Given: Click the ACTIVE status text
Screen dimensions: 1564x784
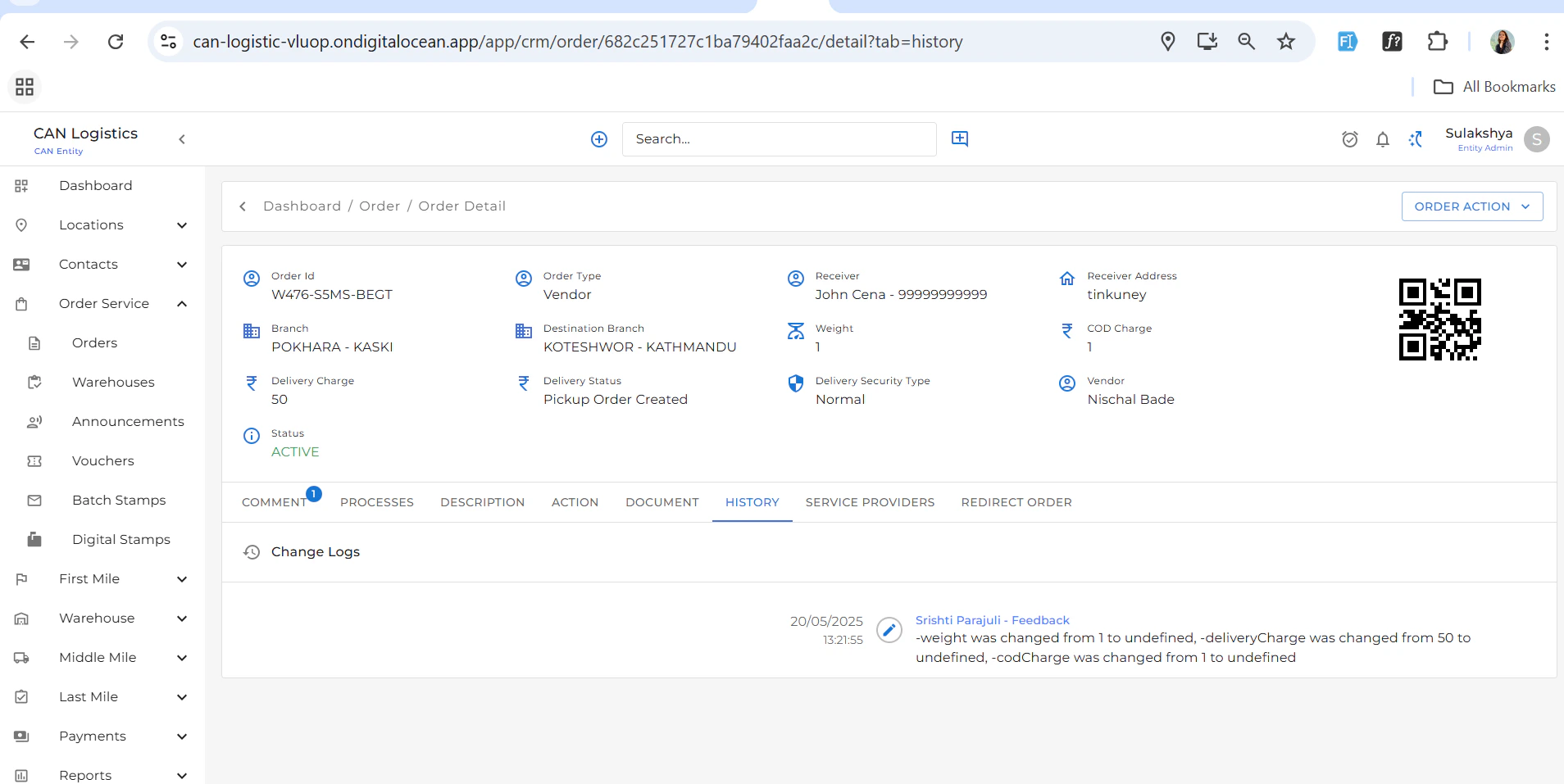Looking at the screenshot, I should click(295, 452).
